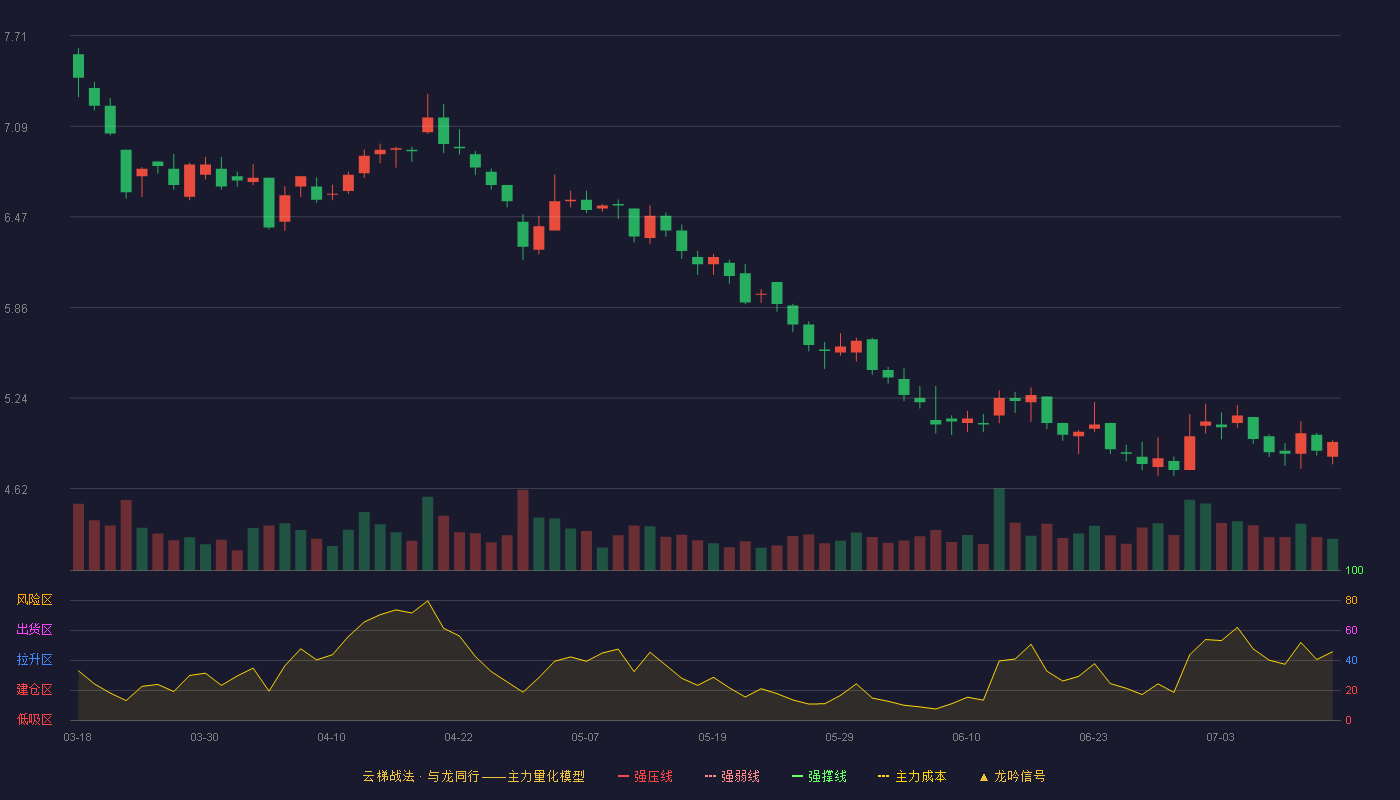Toggle the 强弱线 legend item
Screen dimensions: 1400x800
pos(732,776)
